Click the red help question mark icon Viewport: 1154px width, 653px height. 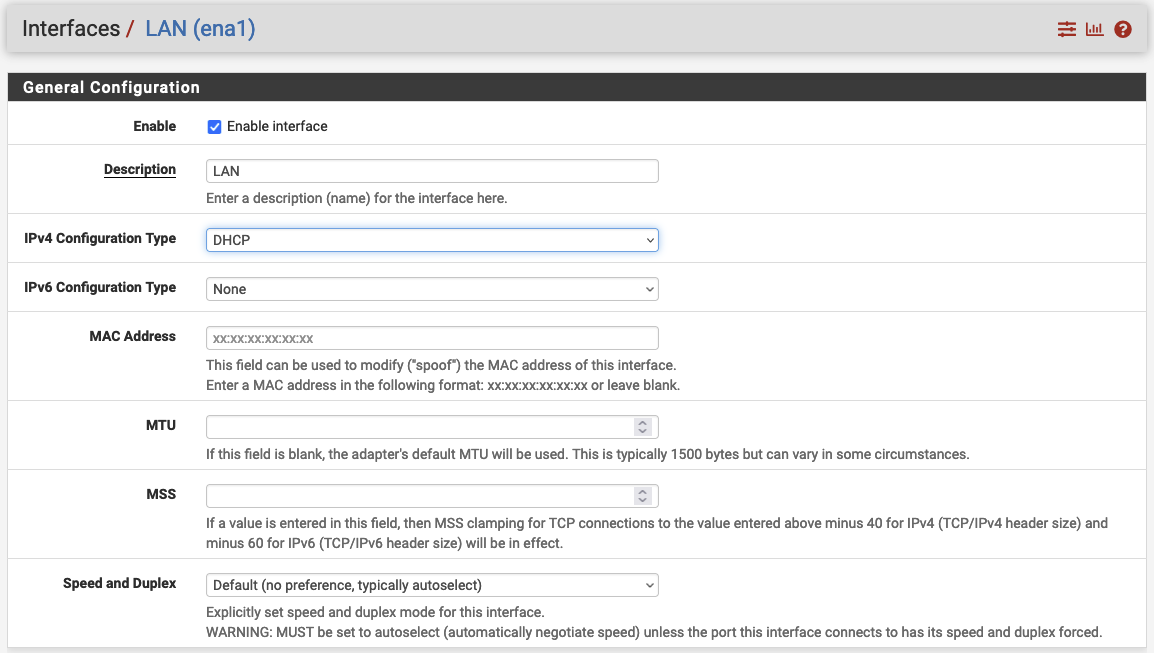(x=1122, y=29)
